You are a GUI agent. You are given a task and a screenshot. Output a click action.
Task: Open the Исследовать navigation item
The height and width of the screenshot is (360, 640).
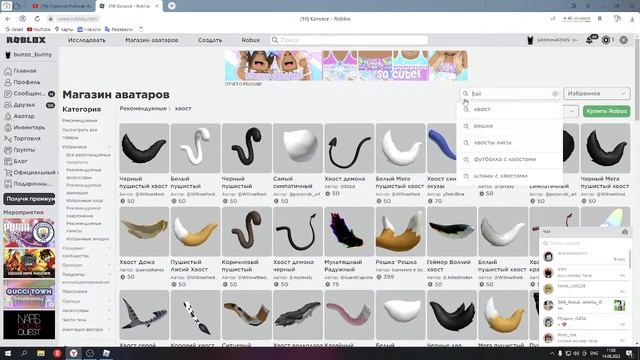pos(87,40)
